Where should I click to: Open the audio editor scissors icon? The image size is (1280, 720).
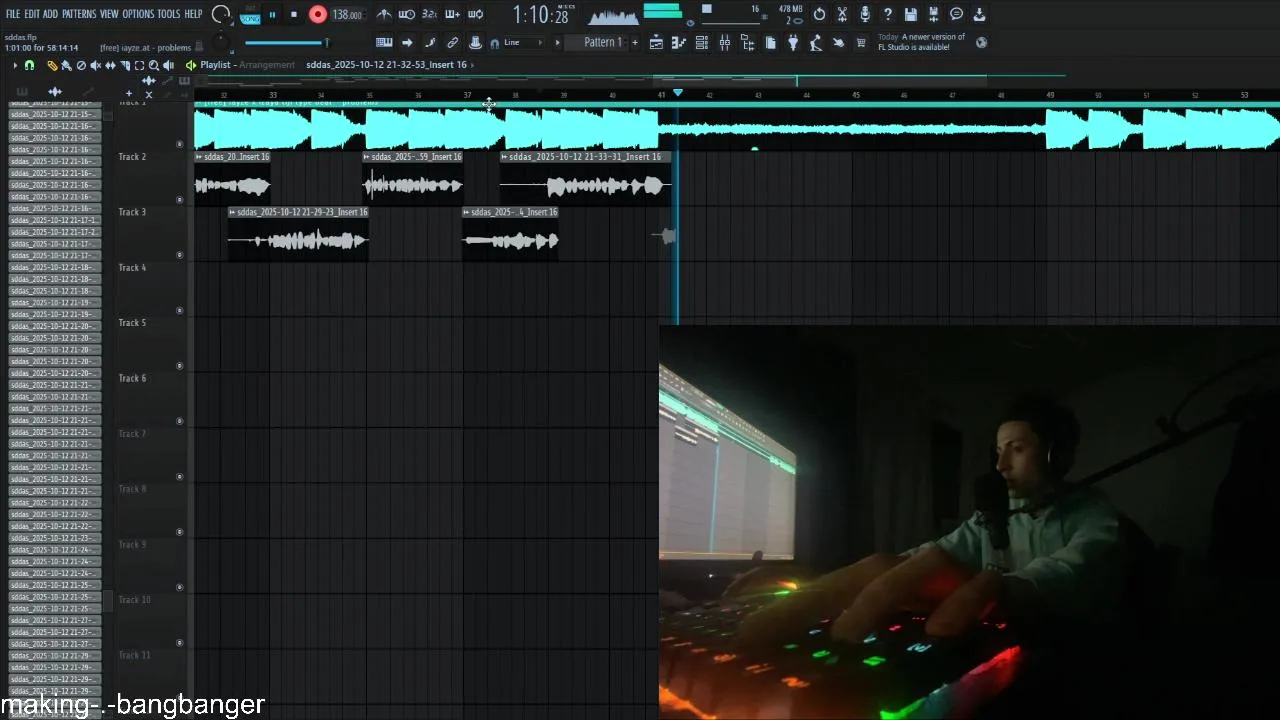tap(842, 15)
